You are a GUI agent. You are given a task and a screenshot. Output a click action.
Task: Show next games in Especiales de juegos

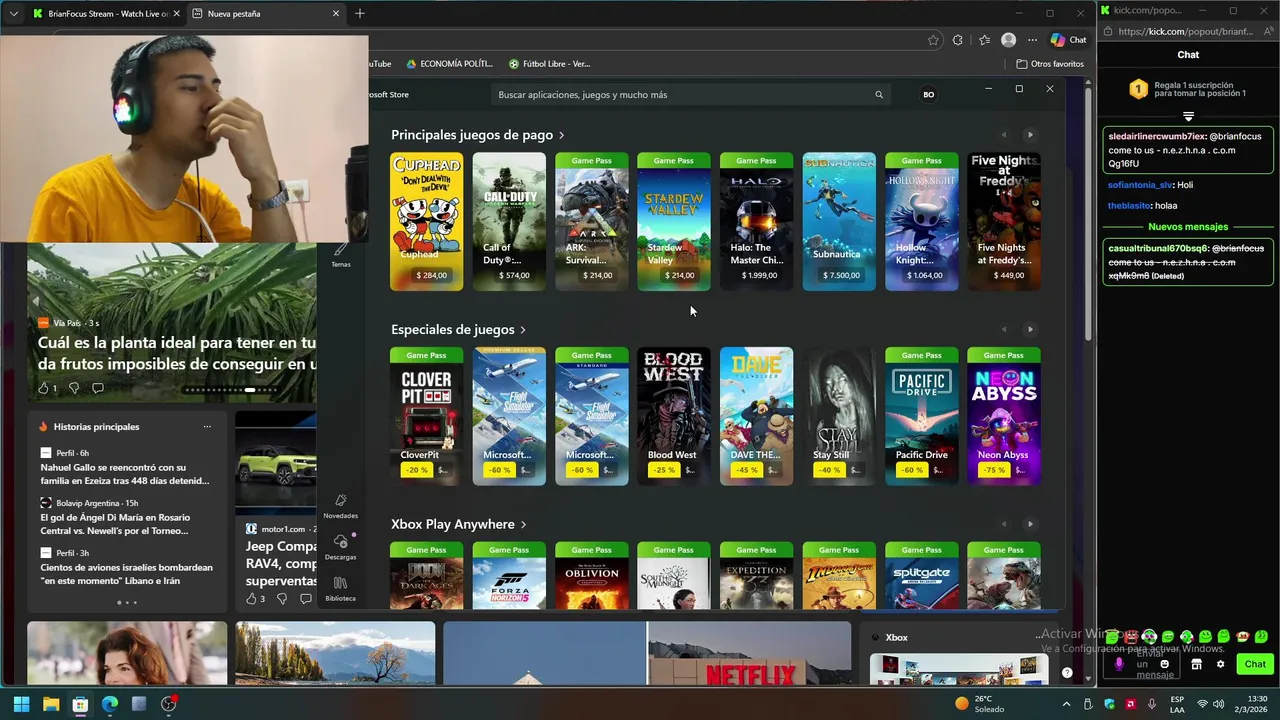(x=1030, y=329)
